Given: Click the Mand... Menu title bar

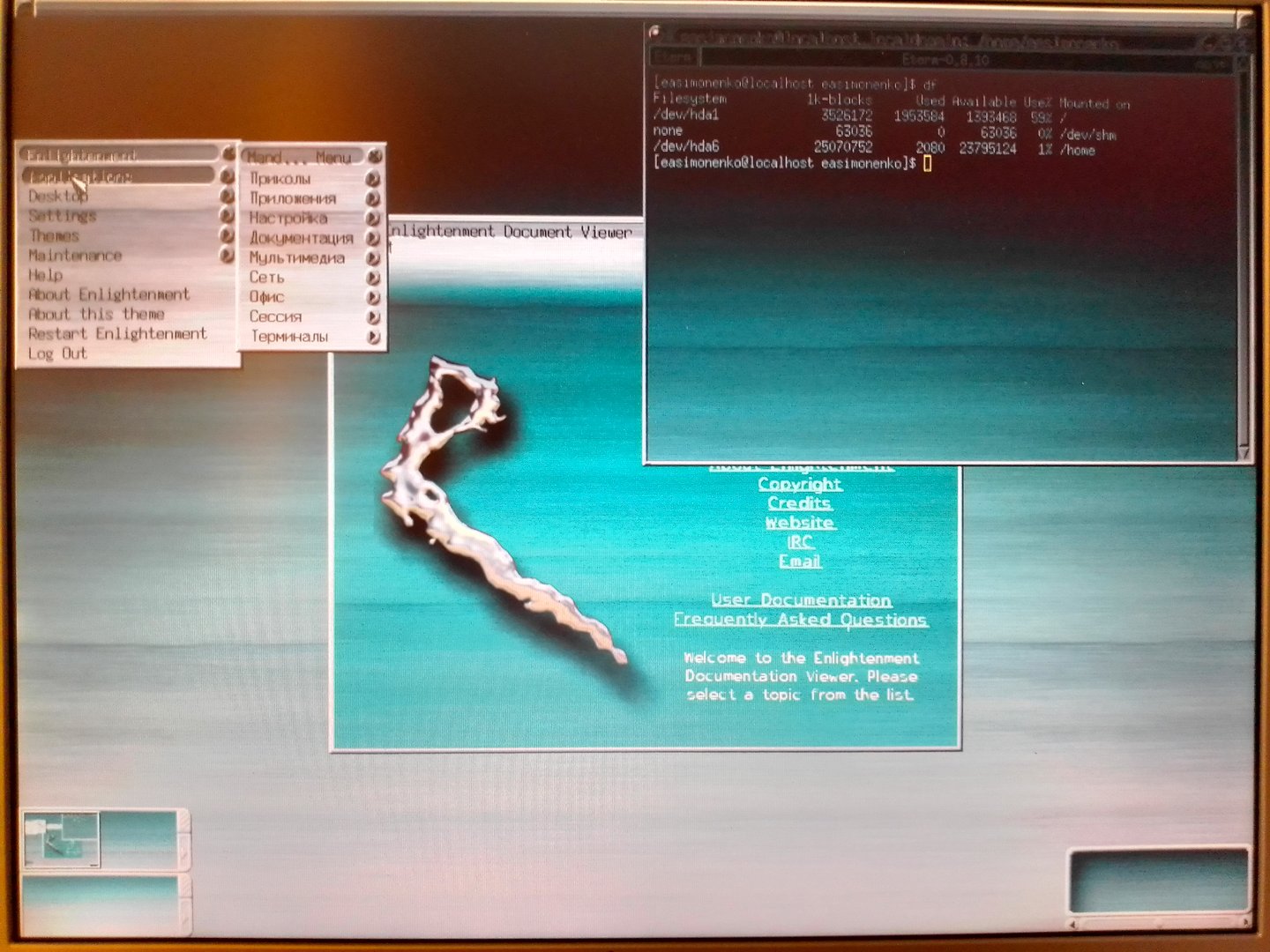Looking at the screenshot, I should [303, 157].
